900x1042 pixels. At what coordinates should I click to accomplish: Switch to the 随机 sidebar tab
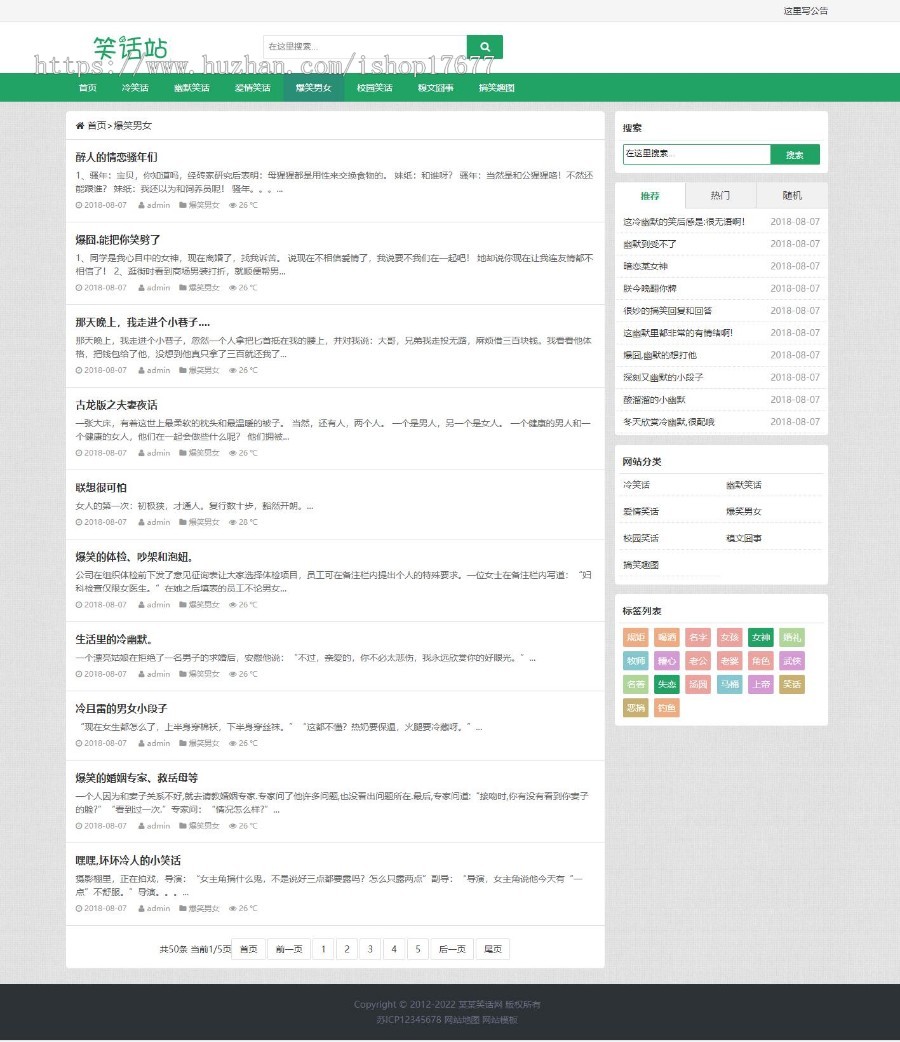[x=792, y=195]
